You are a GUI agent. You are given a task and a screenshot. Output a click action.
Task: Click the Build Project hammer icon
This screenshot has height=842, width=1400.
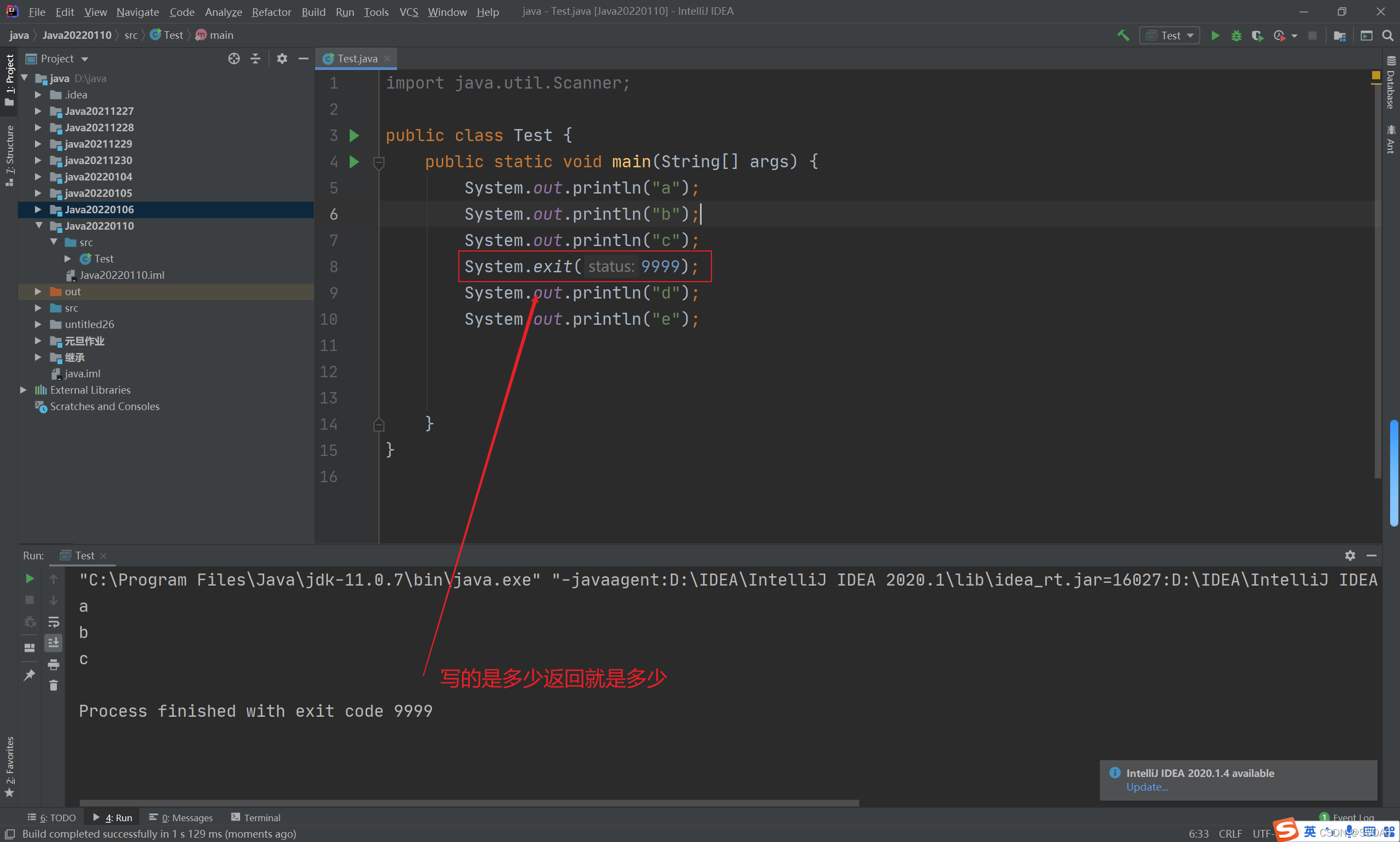pos(1123,35)
